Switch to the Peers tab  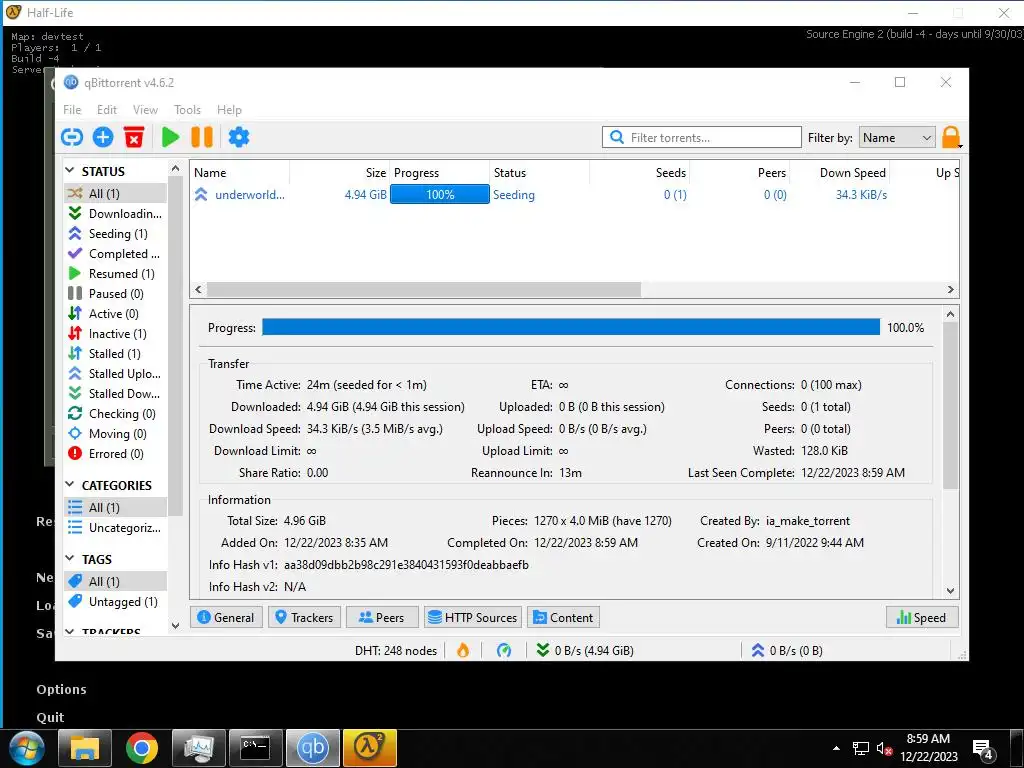pos(382,618)
